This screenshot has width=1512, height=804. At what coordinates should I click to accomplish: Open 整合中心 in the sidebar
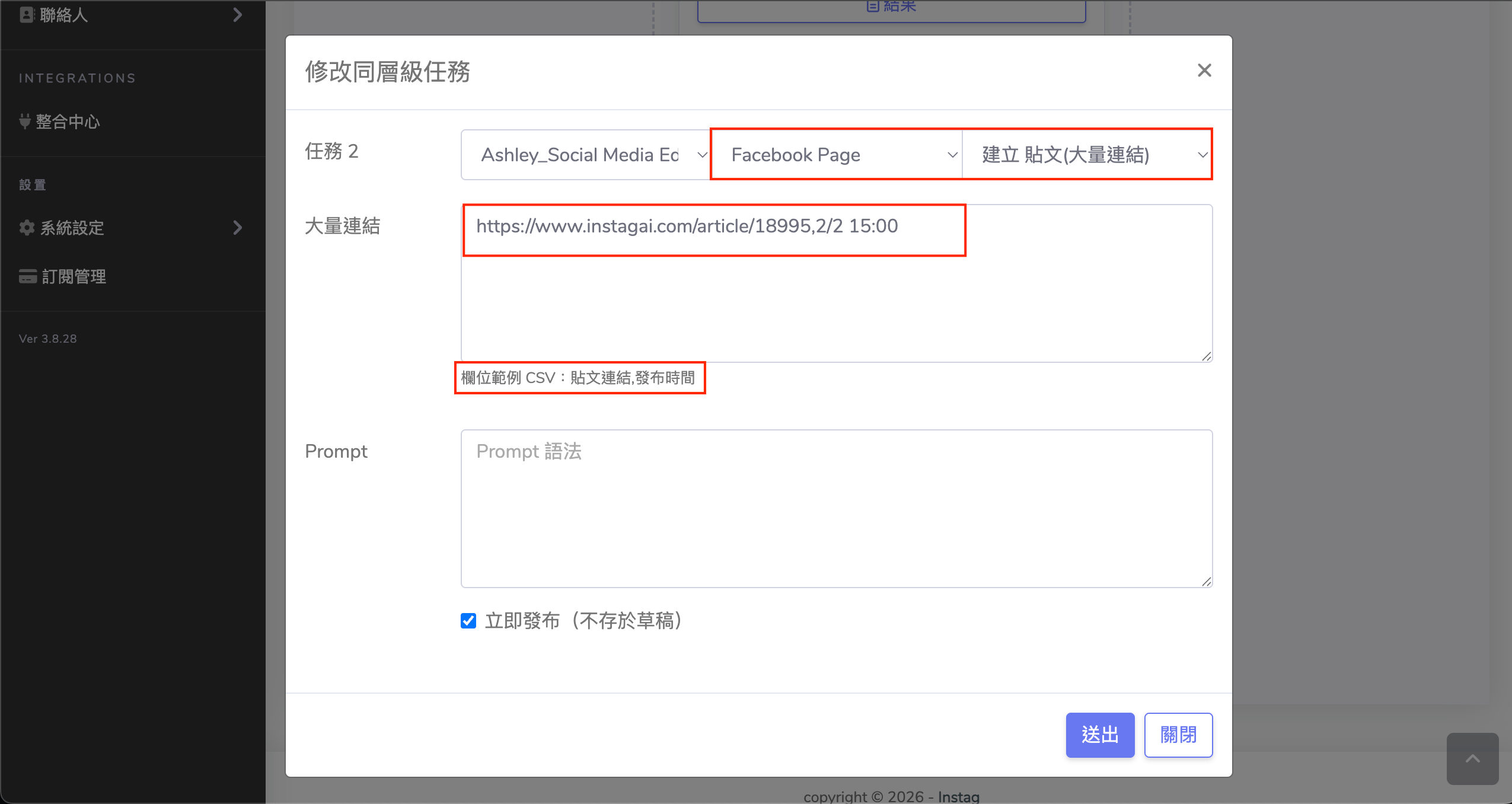click(68, 122)
